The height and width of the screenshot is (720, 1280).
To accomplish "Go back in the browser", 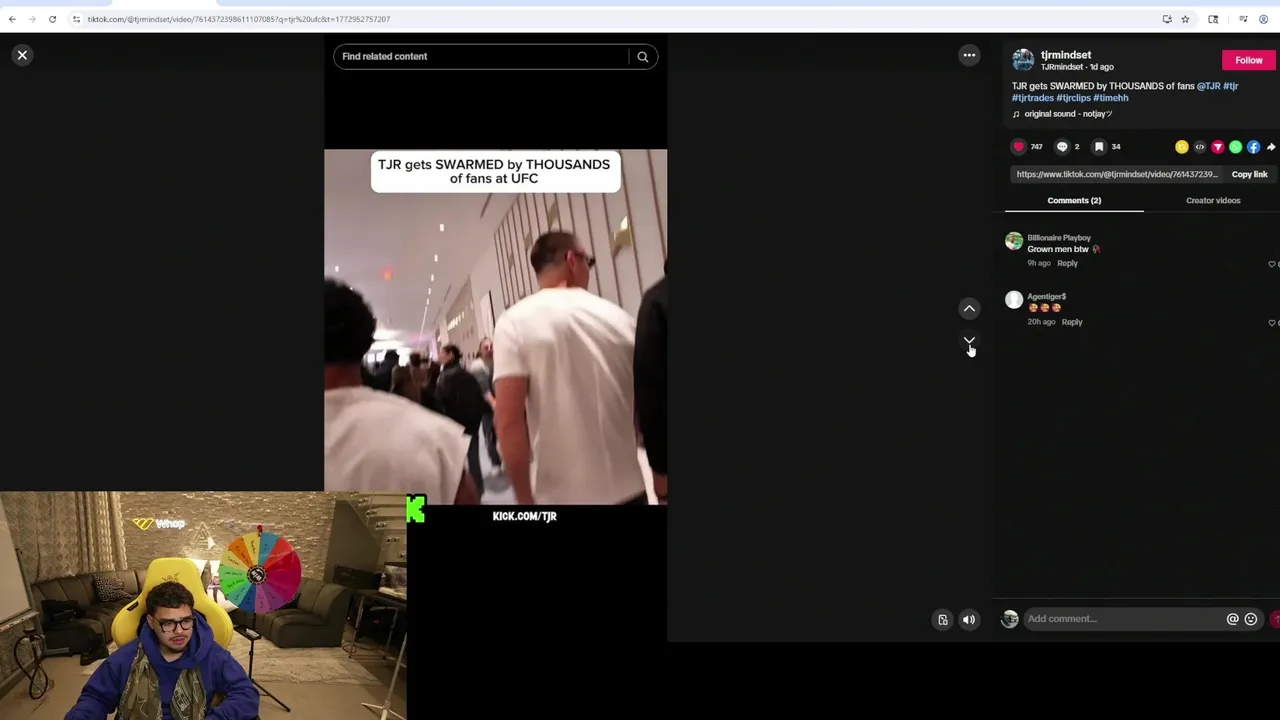I will (12, 19).
